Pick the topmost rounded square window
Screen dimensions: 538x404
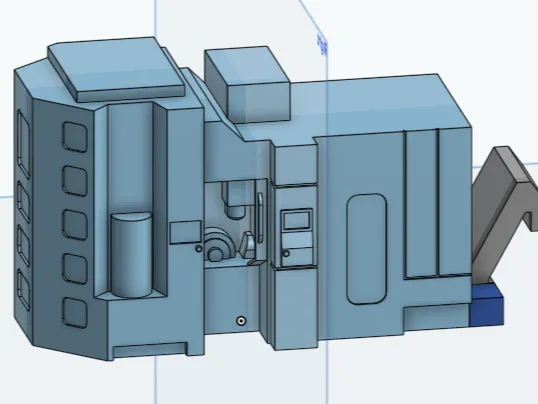click(x=75, y=137)
